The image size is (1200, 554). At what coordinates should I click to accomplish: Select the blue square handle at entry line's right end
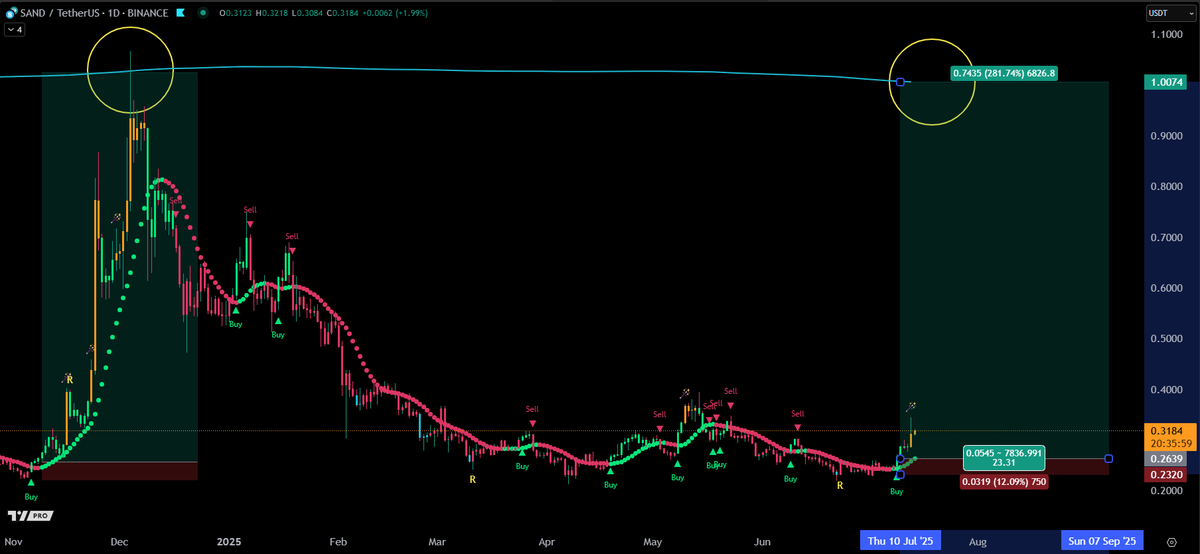1109,459
